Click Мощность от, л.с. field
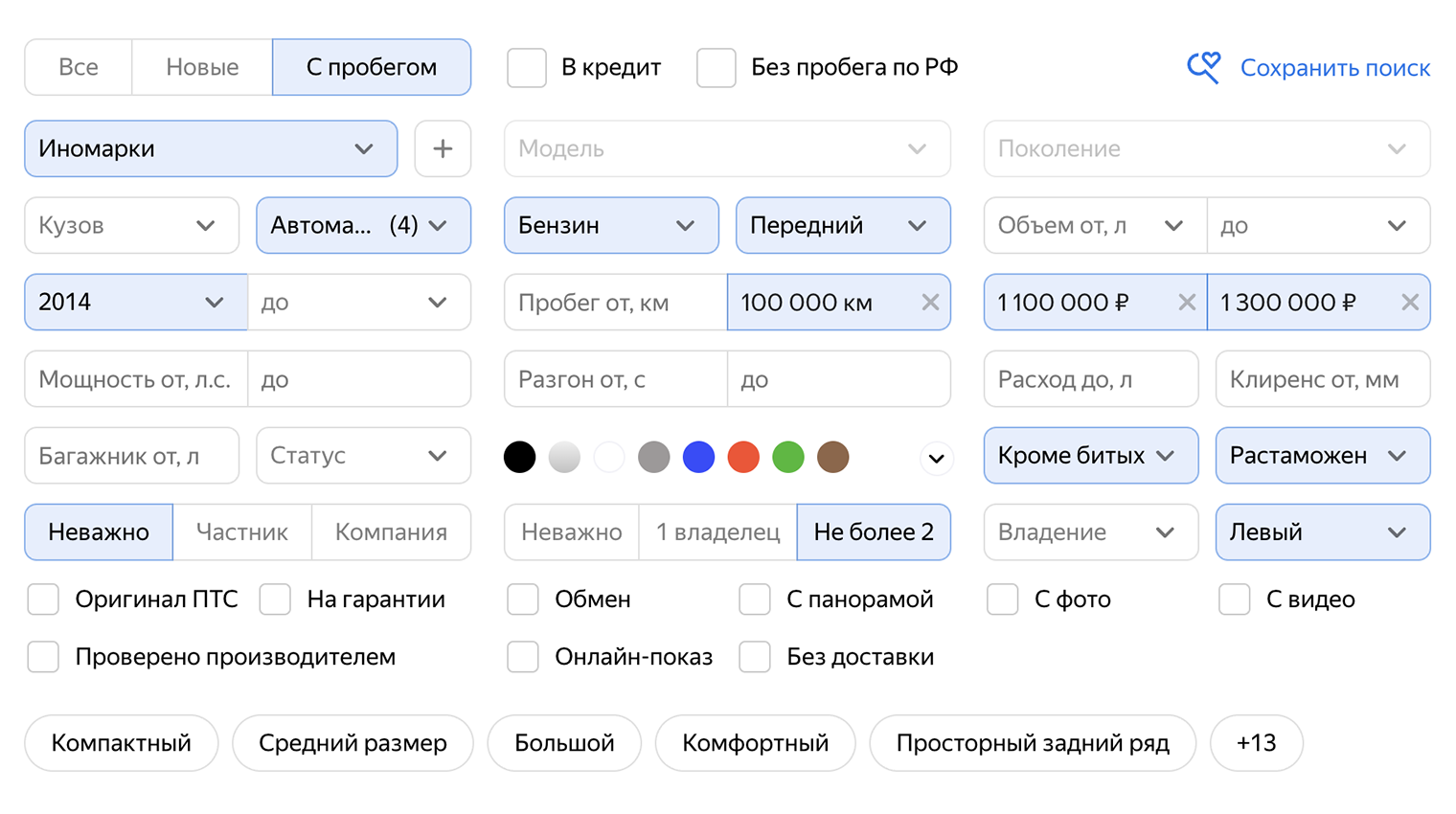Screen dimensions: 1456x814 (136, 379)
